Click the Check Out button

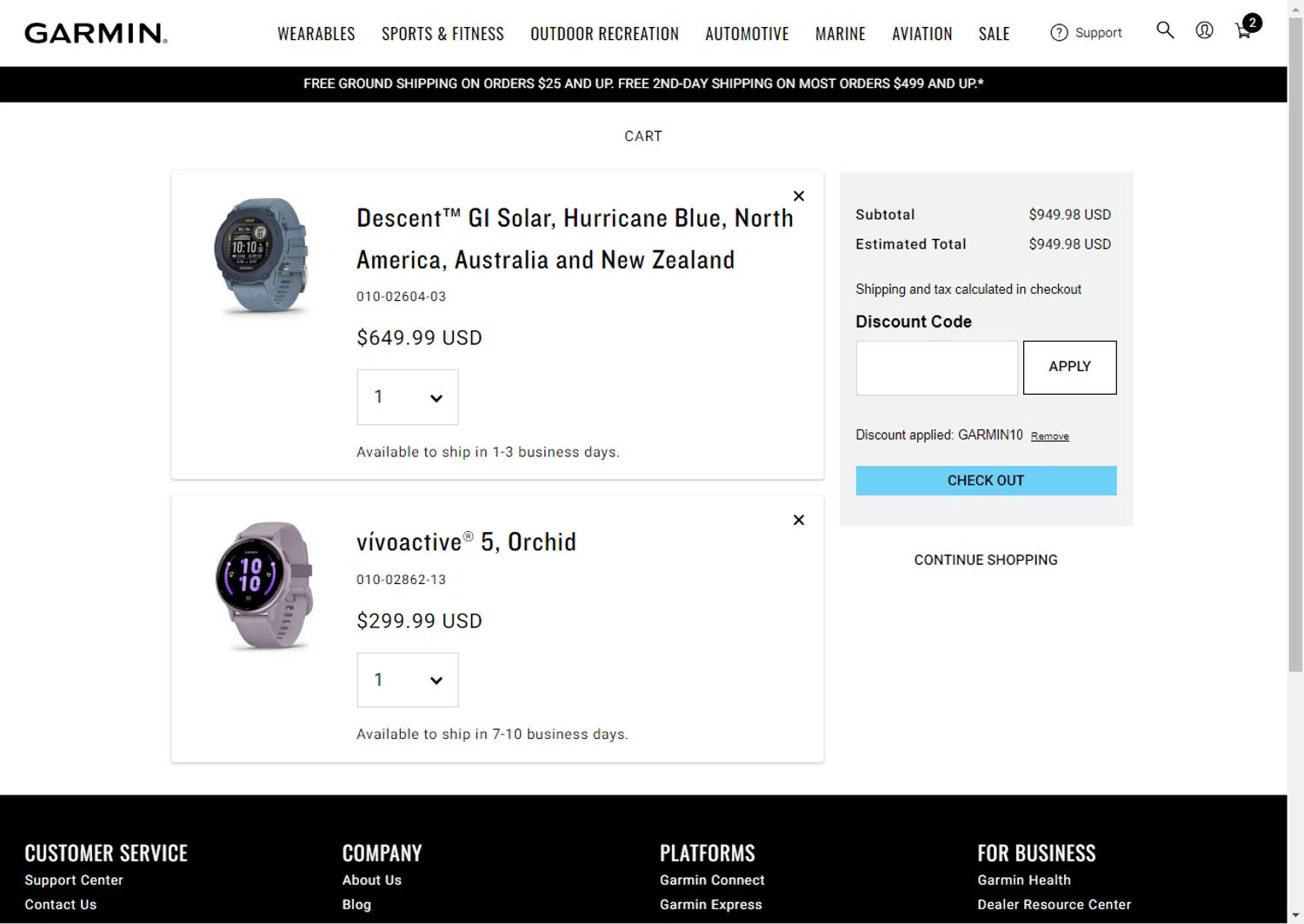click(x=986, y=481)
